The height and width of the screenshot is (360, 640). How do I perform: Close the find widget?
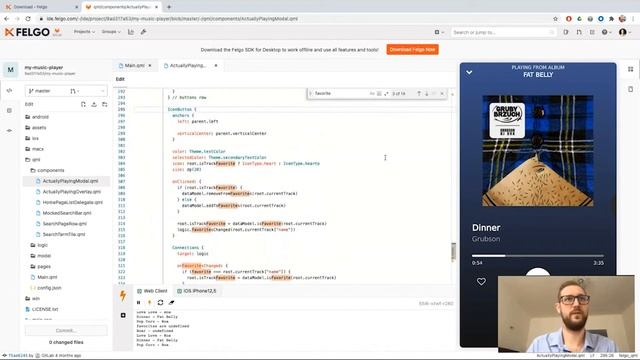click(442, 93)
